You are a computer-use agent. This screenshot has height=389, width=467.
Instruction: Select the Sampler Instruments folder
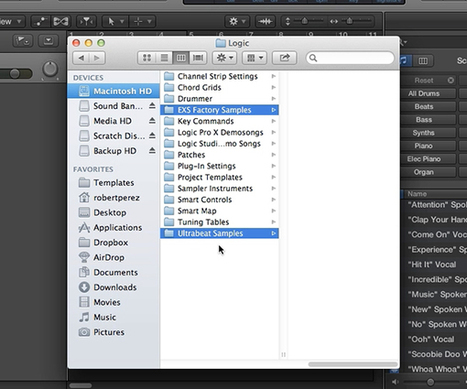[x=219, y=189]
